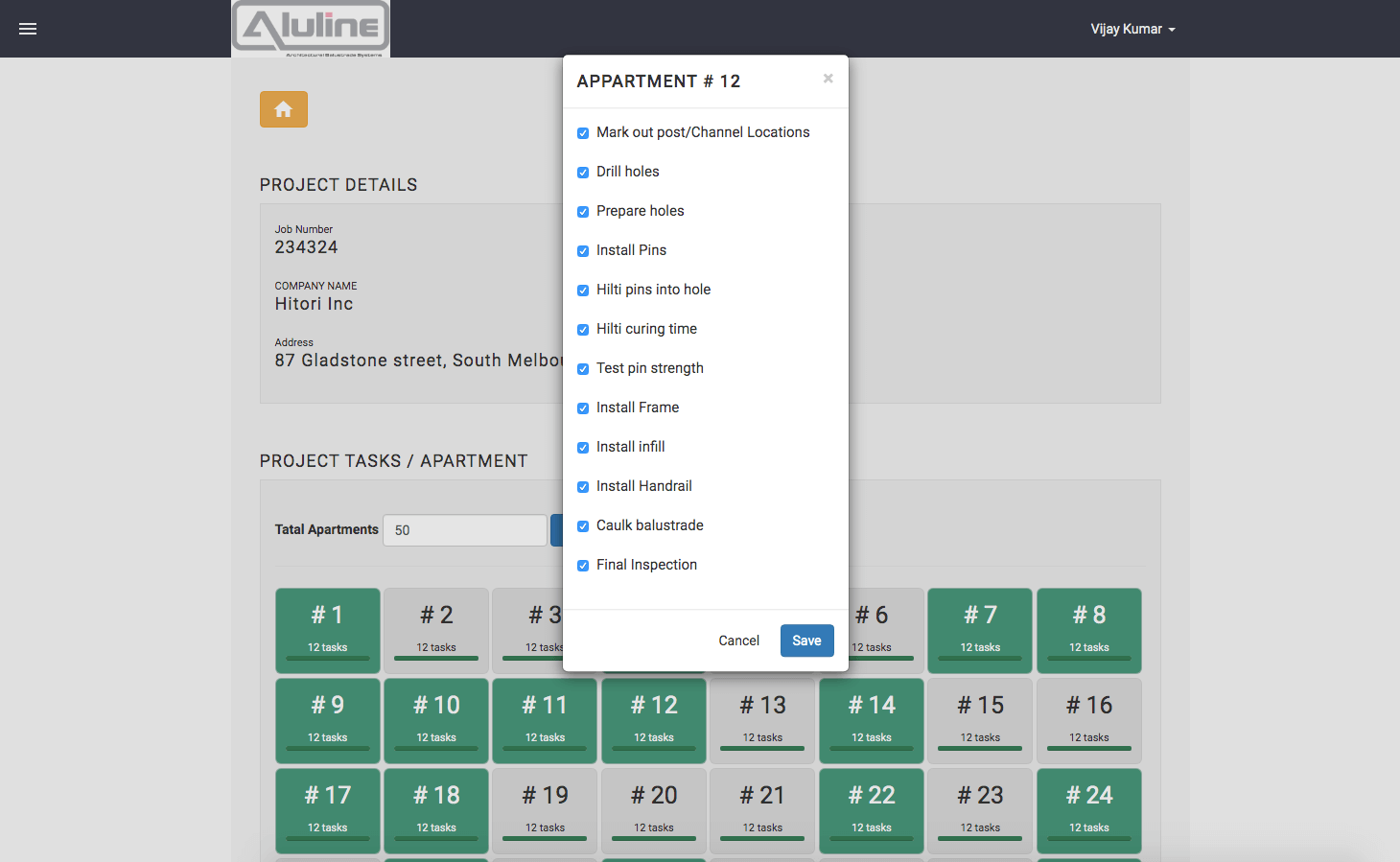
Task: Select apartment # 8 tile
Action: pos(1089,630)
